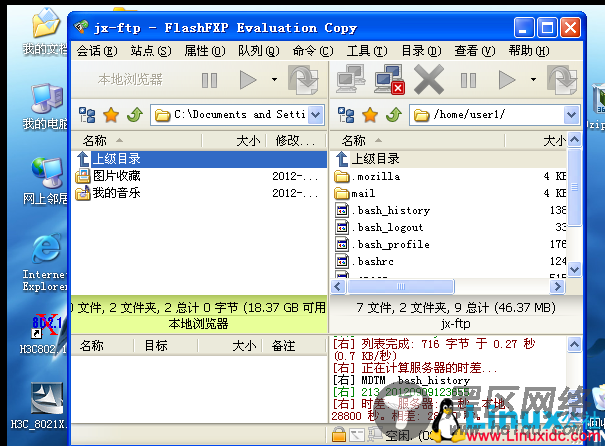Click the local pane pause button

210,80
